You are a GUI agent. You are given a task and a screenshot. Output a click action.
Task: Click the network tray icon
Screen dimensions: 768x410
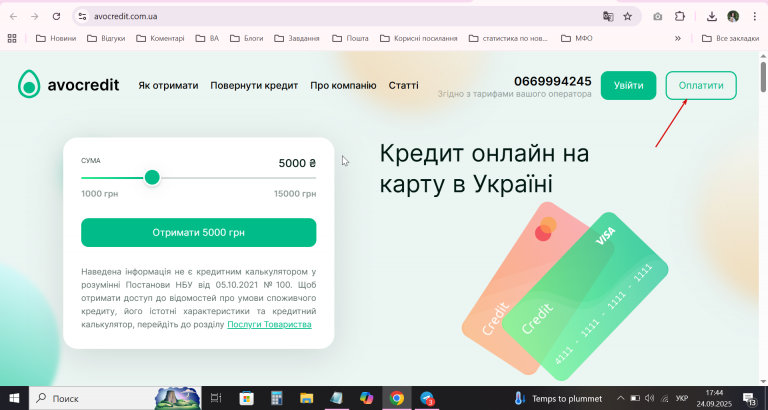pyautogui.click(x=665, y=398)
